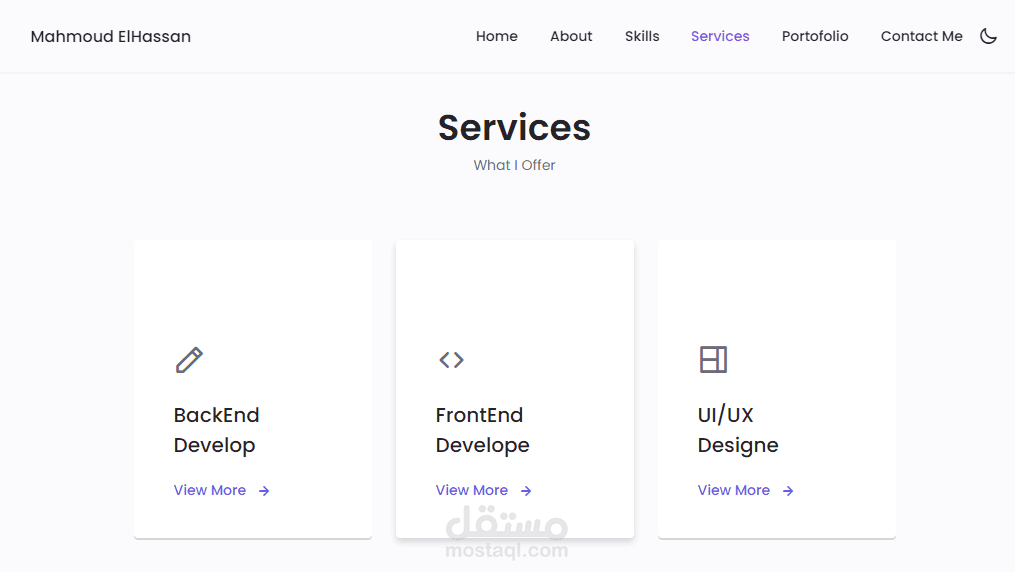Navigate to Skills in the navbar
This screenshot has height=572, width=1015.
[x=642, y=36]
